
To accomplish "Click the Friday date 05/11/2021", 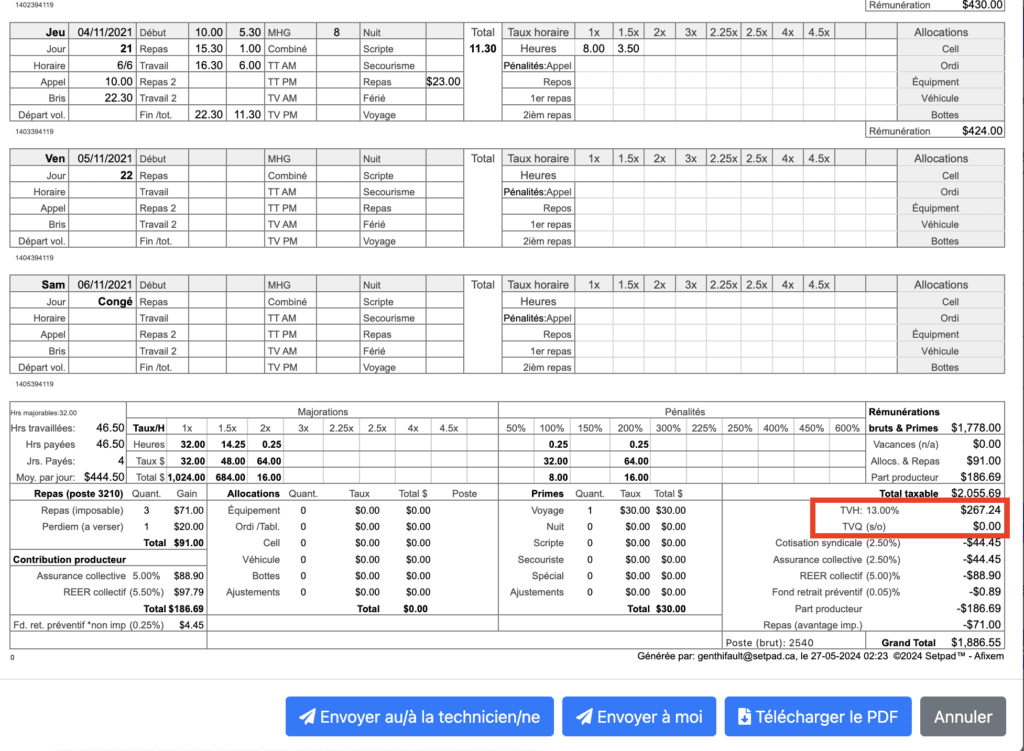I will [104, 158].
